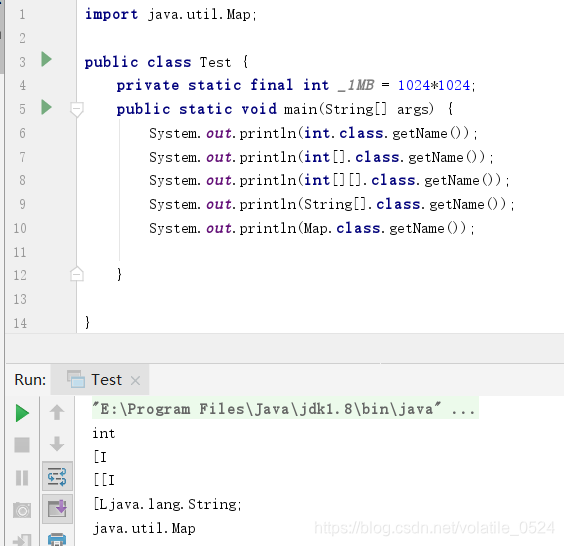Click the int[][].class.getName() line 8

tap(329, 180)
